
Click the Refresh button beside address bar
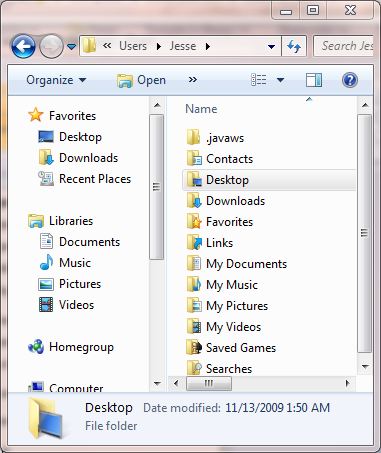294,46
